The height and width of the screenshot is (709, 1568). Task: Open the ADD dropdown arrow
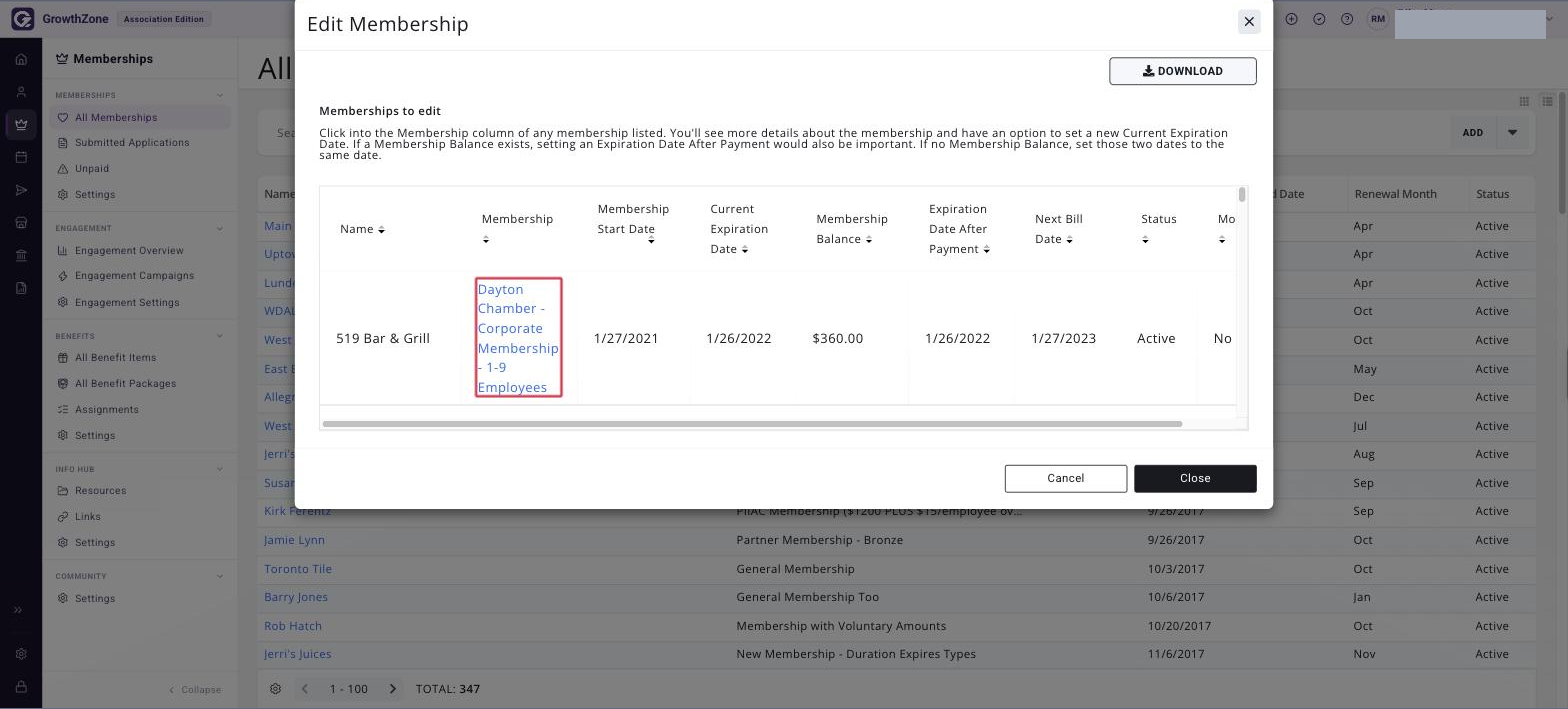[1512, 133]
